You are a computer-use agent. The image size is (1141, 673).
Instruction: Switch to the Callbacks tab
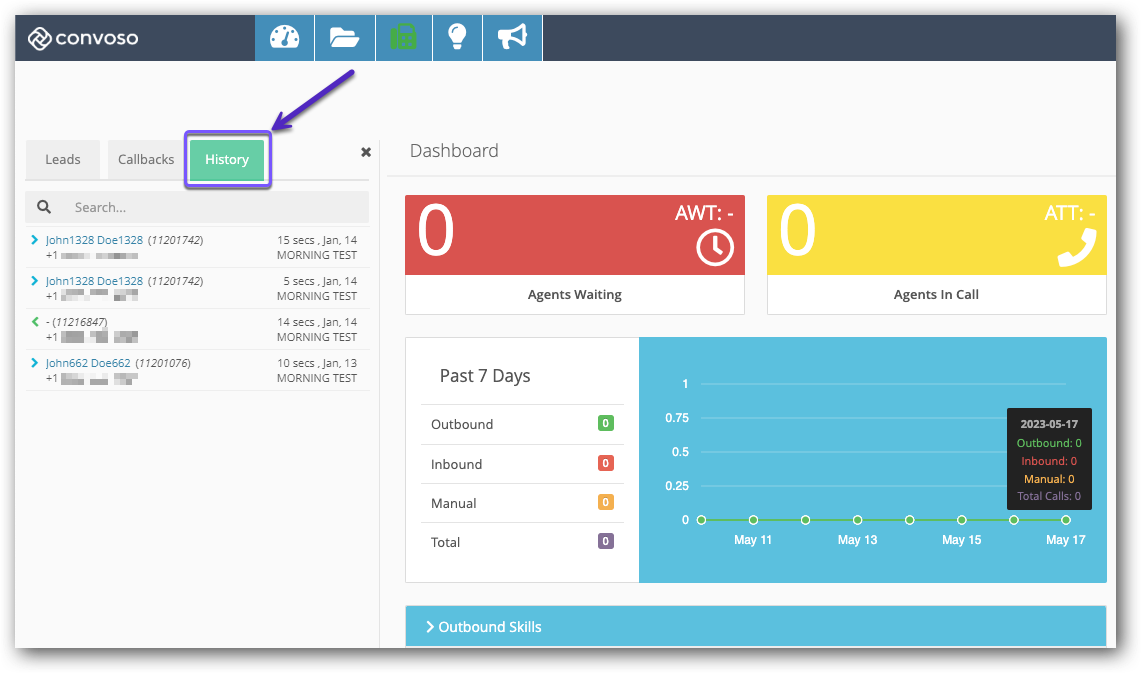coord(146,160)
